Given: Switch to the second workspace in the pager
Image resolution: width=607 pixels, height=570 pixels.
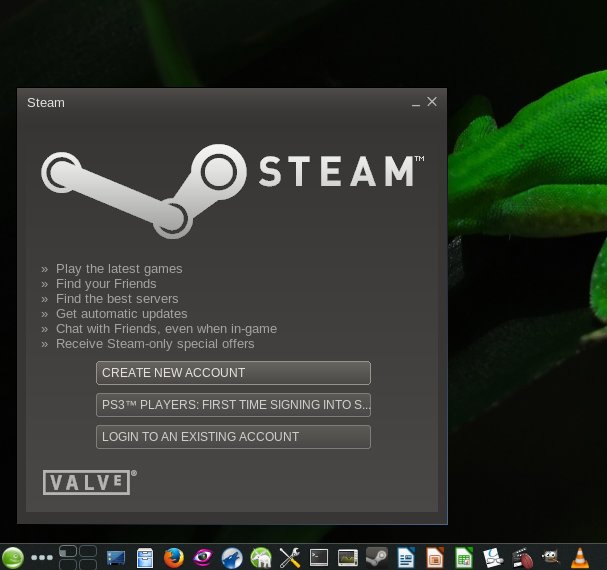Looking at the screenshot, I should coord(88,551).
